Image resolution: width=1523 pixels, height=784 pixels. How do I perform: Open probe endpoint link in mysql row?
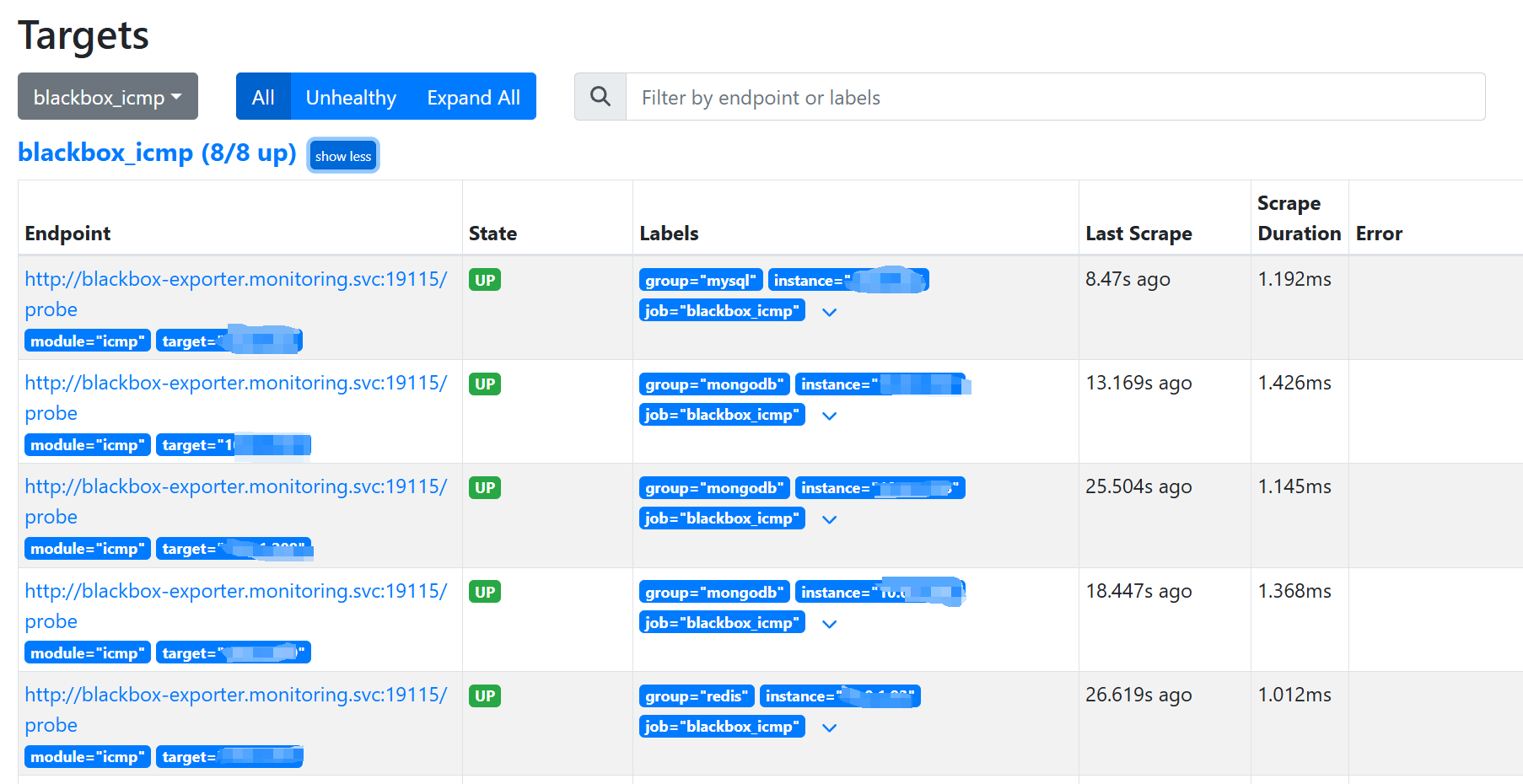[x=236, y=294]
